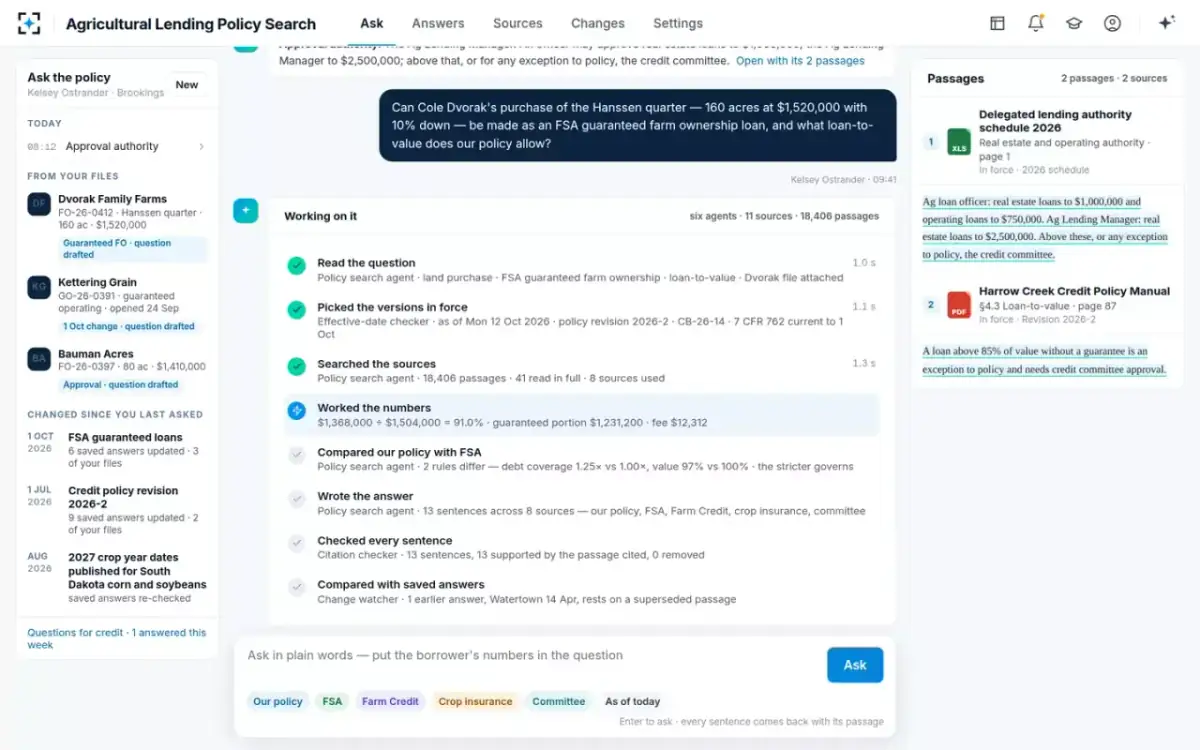Viewport: 1200px width, 750px height.
Task: Click the Dvorak Family Farms avatar
Action: pyautogui.click(x=39, y=204)
